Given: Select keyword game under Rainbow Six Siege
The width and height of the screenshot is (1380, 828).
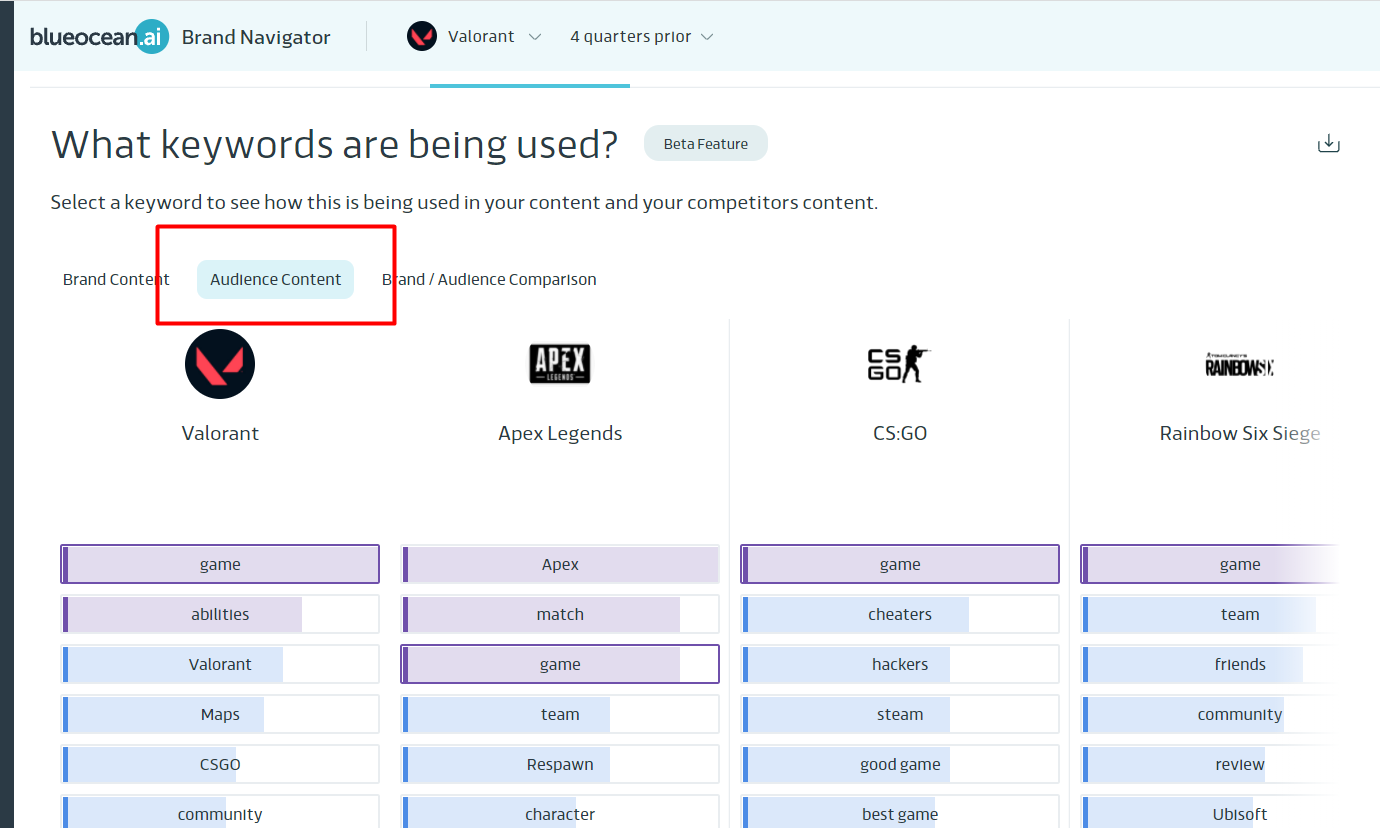Looking at the screenshot, I should pos(1210,565).
